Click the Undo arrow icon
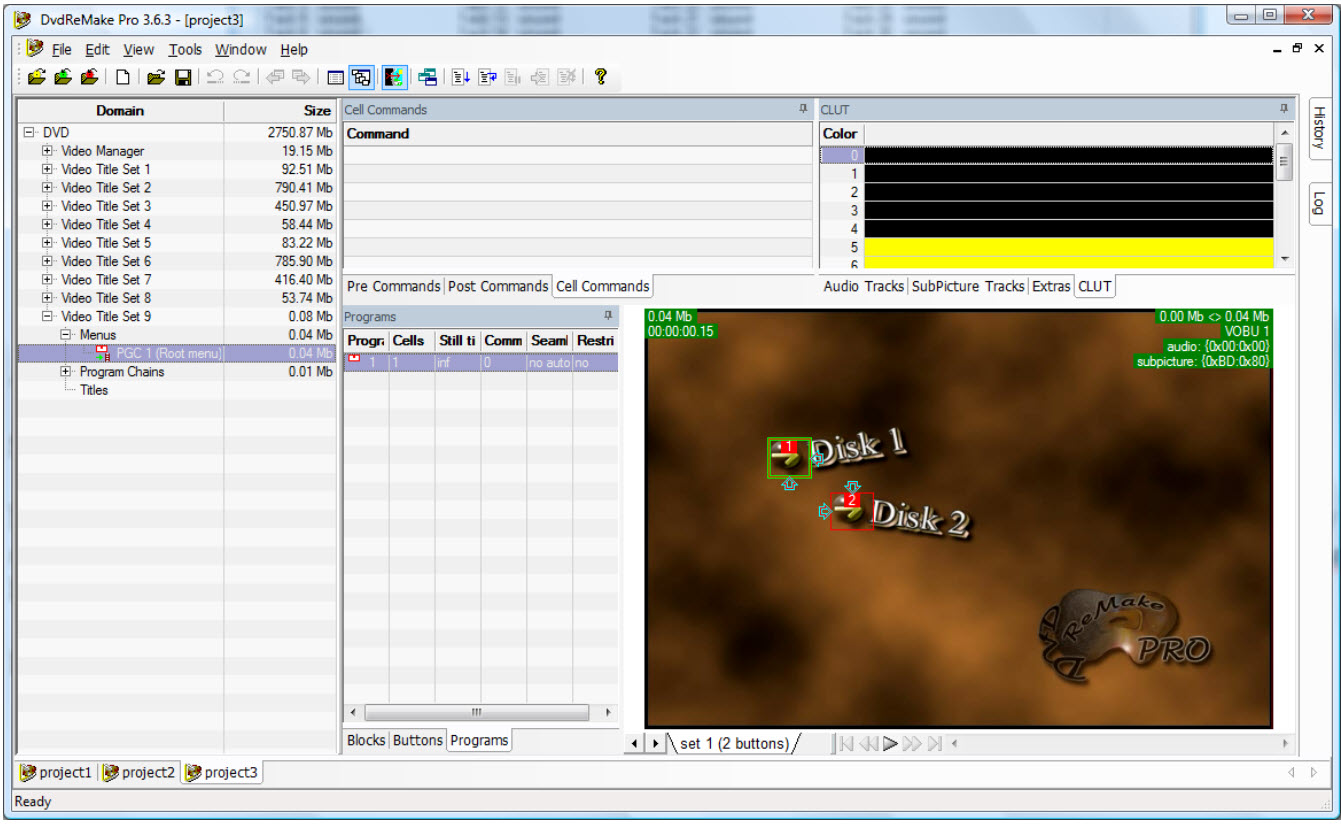The height and width of the screenshot is (826, 1341). coord(215,77)
